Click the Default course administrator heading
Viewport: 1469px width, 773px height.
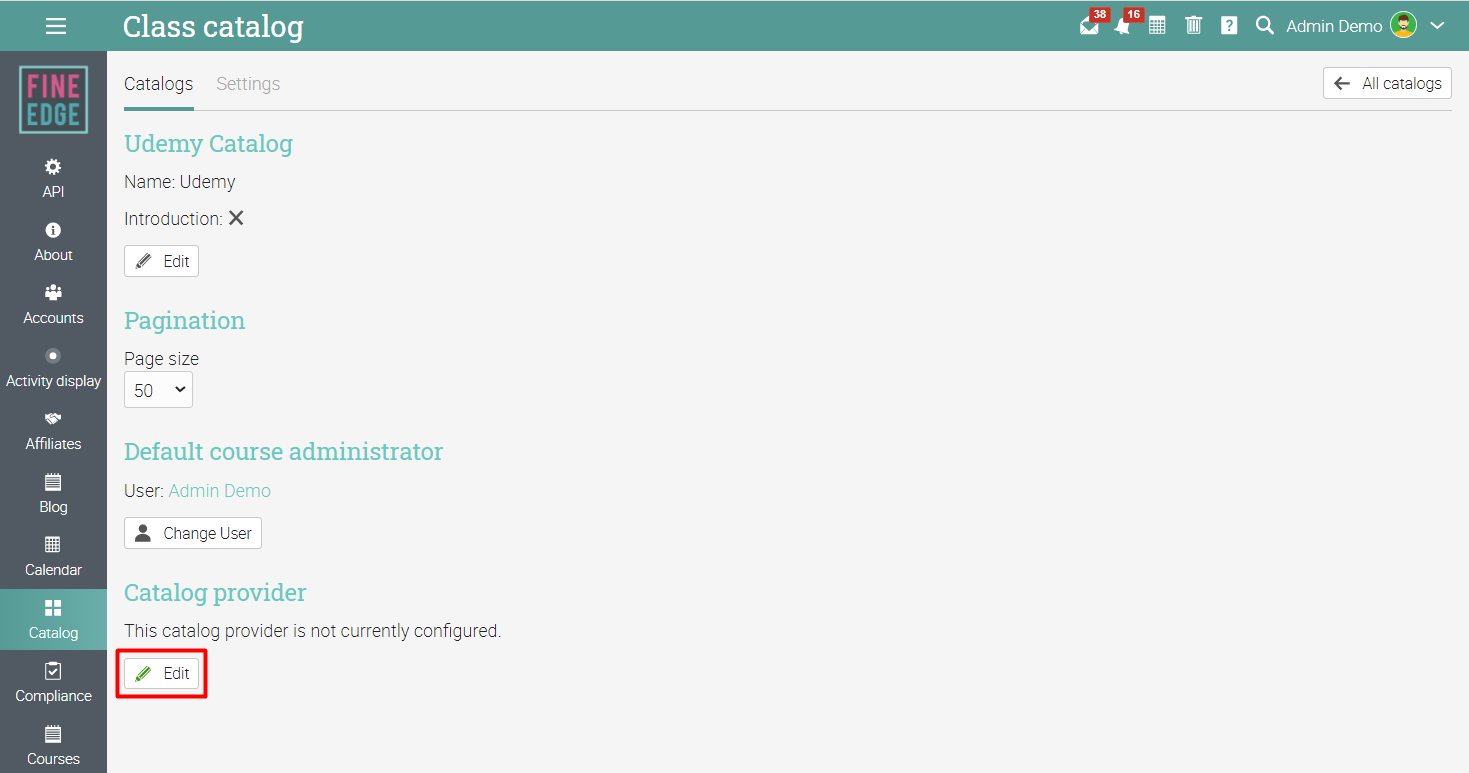pyautogui.click(x=283, y=452)
